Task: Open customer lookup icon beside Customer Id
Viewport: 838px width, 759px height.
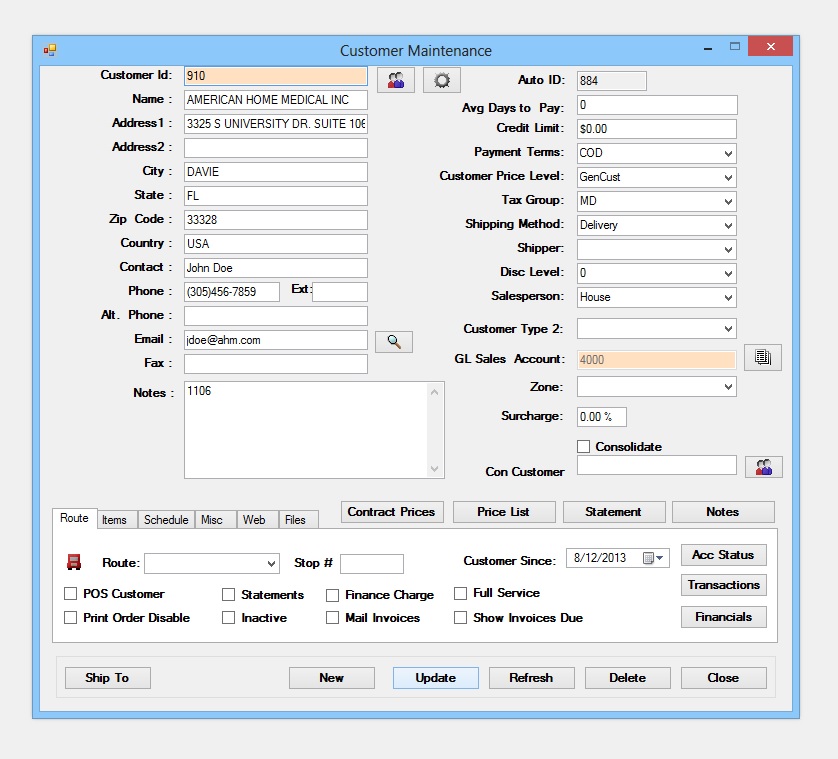Action: click(x=395, y=80)
